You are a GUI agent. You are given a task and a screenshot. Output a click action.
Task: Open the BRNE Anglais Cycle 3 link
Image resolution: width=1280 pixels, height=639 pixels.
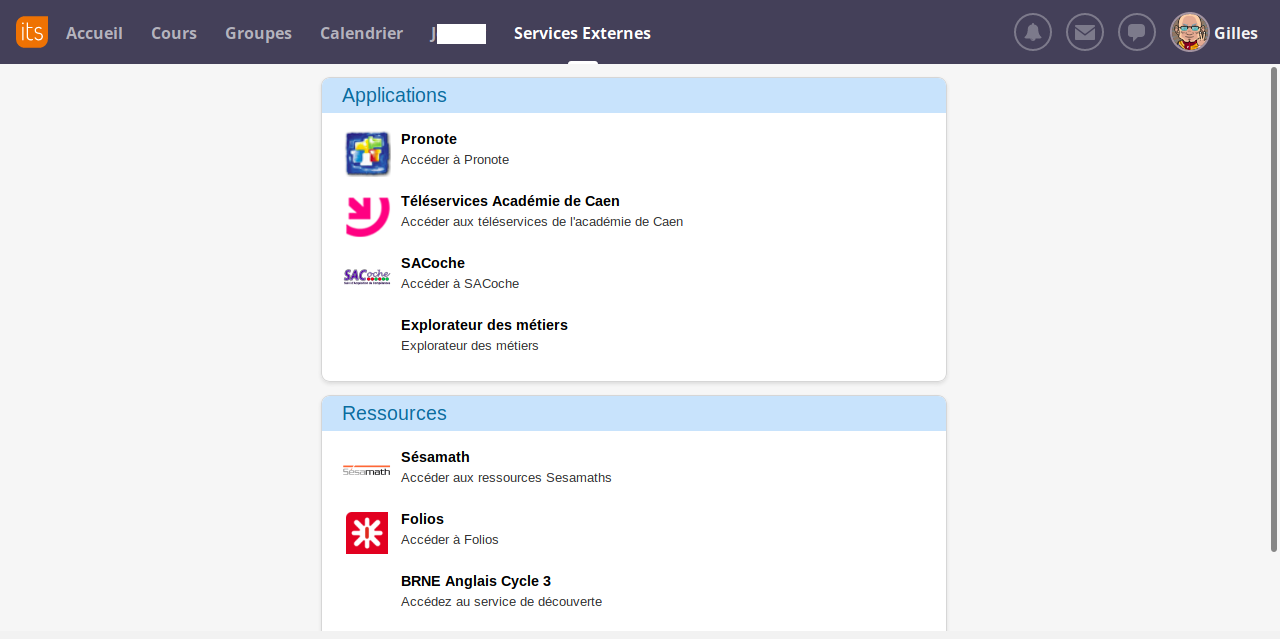click(476, 581)
